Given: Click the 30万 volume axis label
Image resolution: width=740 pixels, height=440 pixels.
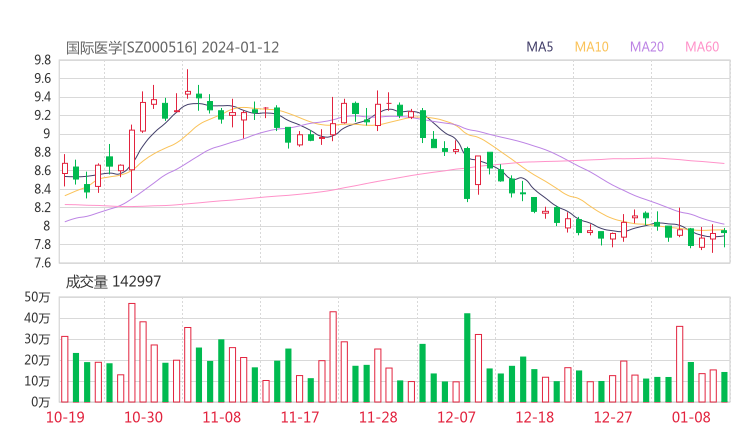Looking at the screenshot, I should (37, 339).
